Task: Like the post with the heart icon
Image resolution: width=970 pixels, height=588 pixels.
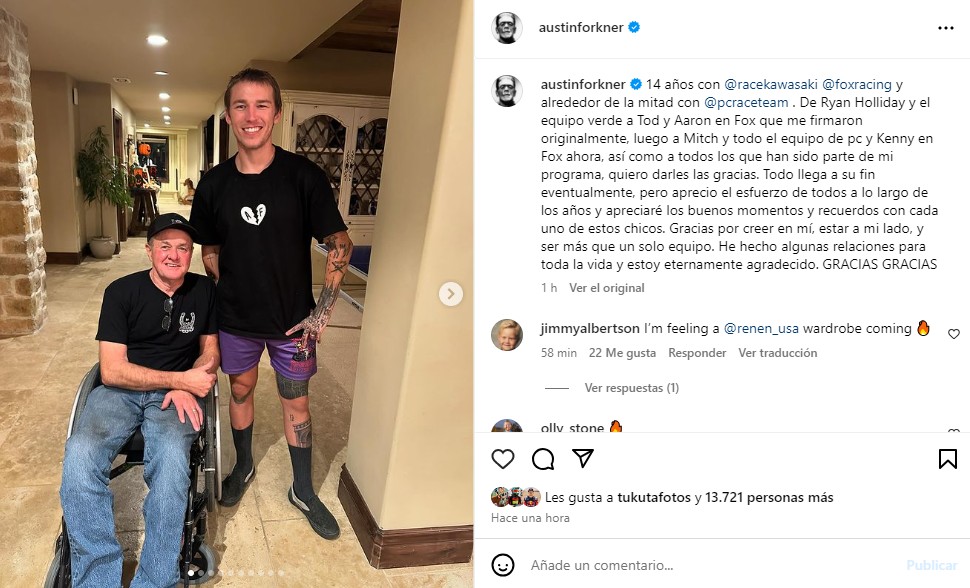Action: point(502,459)
